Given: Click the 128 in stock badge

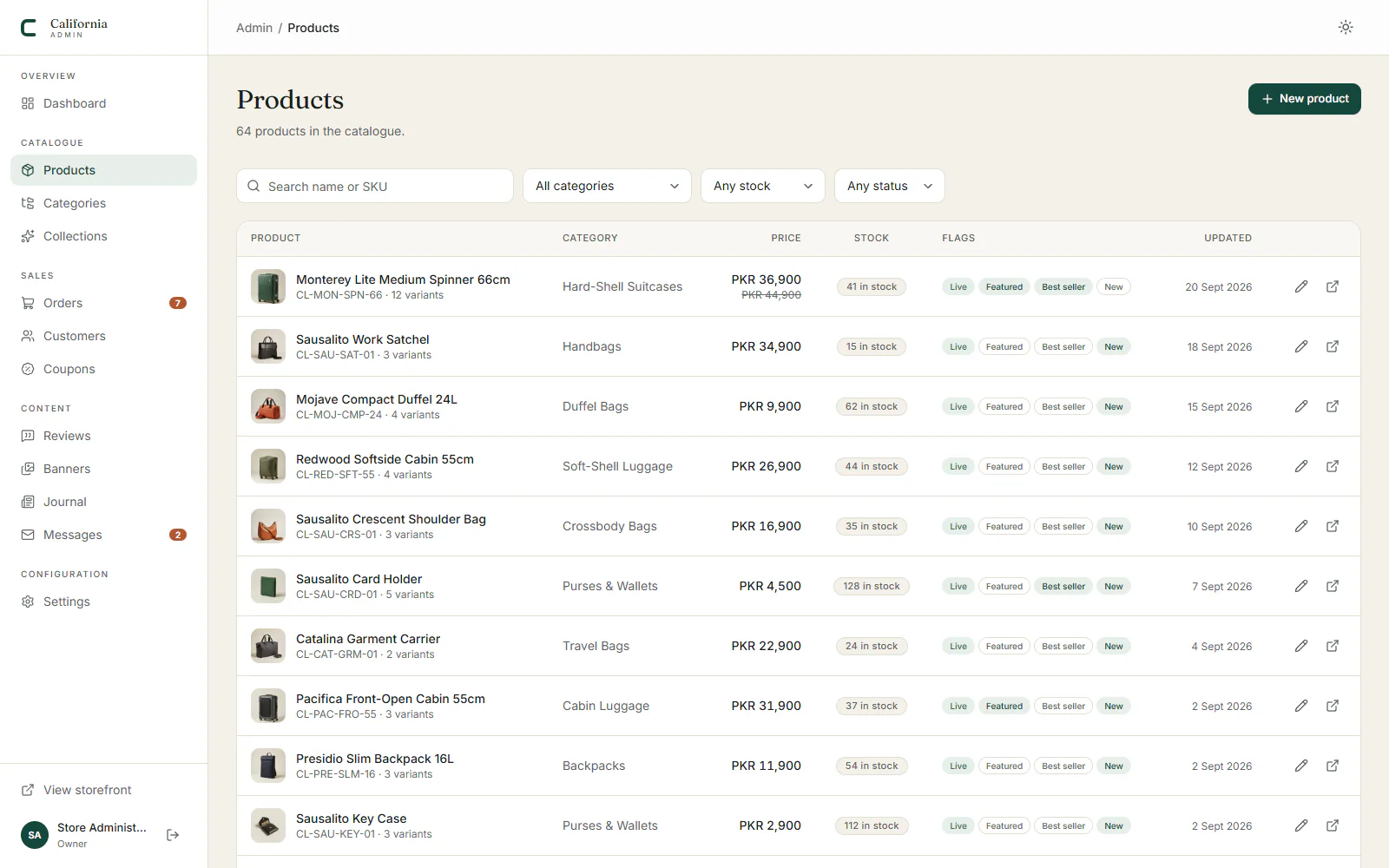Looking at the screenshot, I should (x=872, y=586).
